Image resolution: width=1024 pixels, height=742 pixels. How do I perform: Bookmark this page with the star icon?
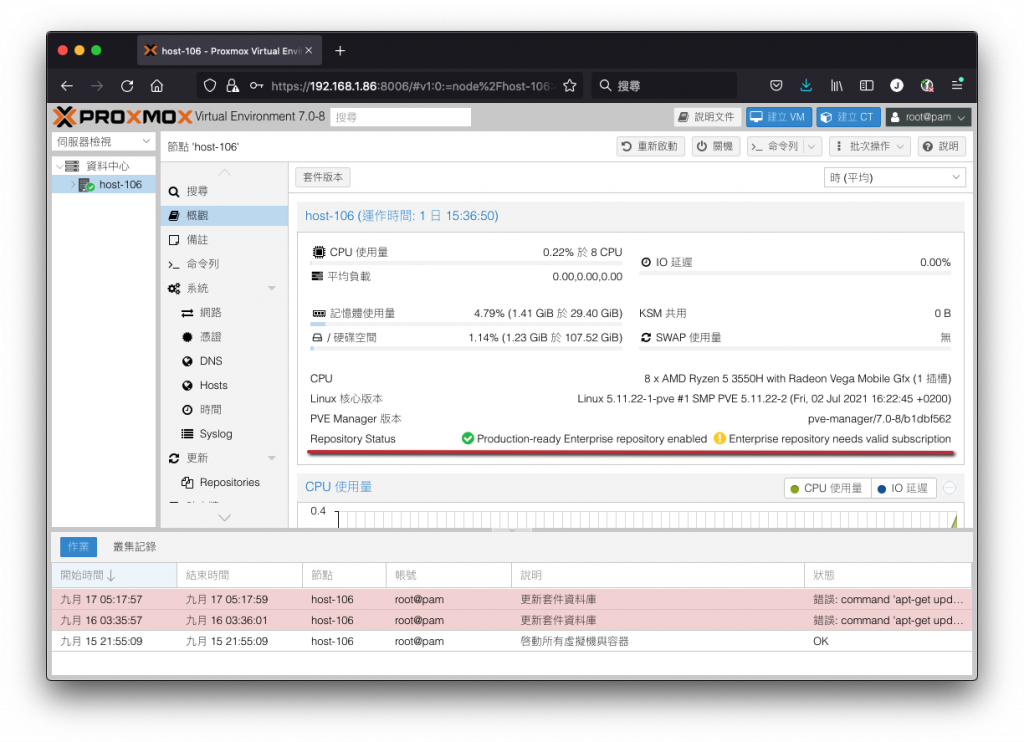click(569, 86)
